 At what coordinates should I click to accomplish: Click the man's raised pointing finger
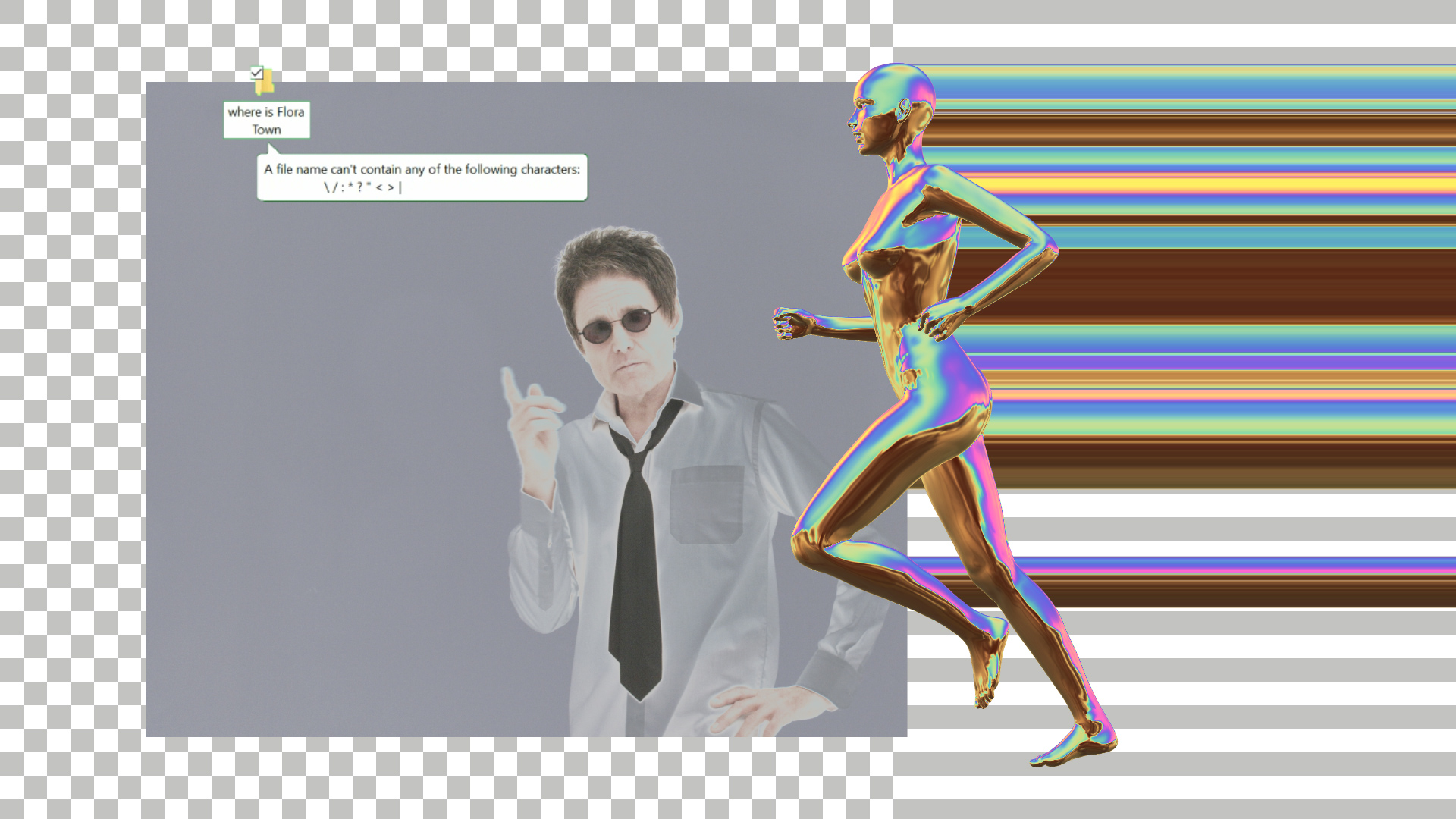511,384
